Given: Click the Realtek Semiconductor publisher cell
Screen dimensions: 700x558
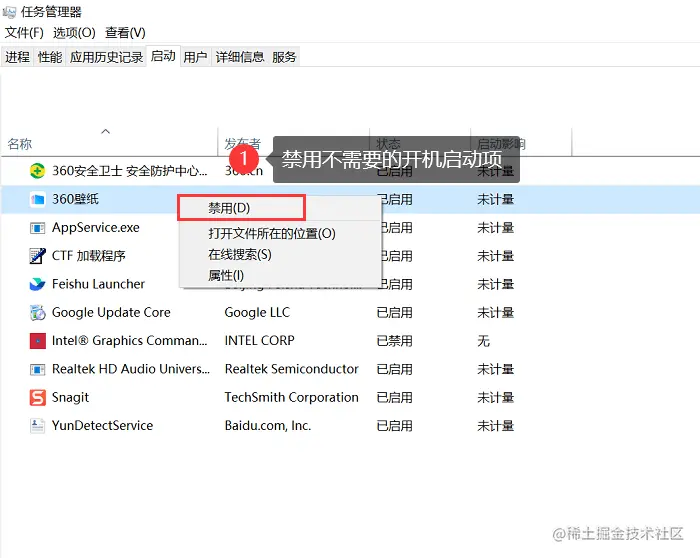Looking at the screenshot, I should pos(292,369).
